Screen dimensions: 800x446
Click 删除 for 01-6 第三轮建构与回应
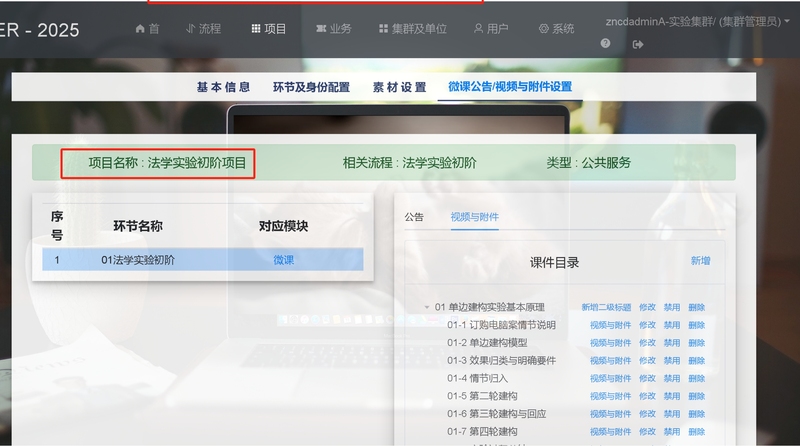(x=696, y=414)
